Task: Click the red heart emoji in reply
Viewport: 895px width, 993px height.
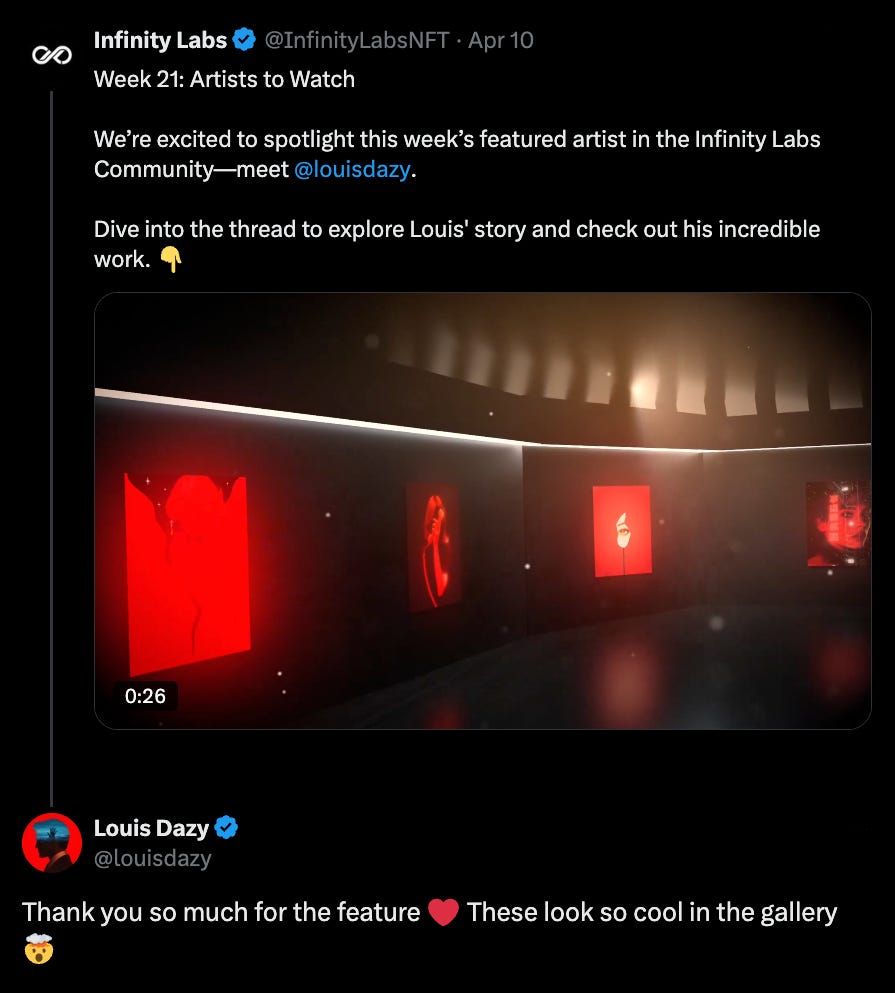Action: tap(443, 913)
